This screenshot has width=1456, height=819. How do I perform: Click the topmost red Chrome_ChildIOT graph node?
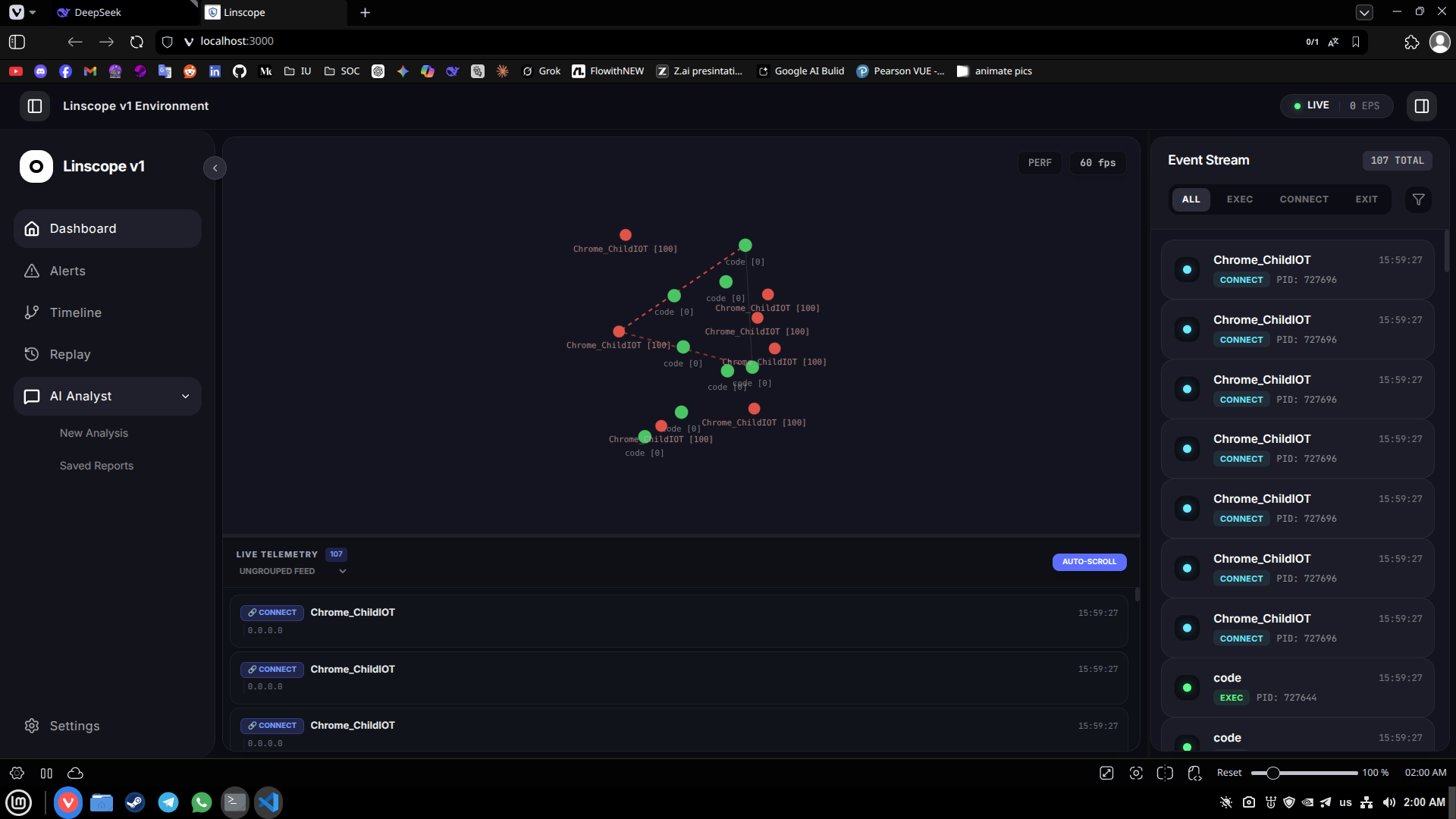pyautogui.click(x=626, y=235)
